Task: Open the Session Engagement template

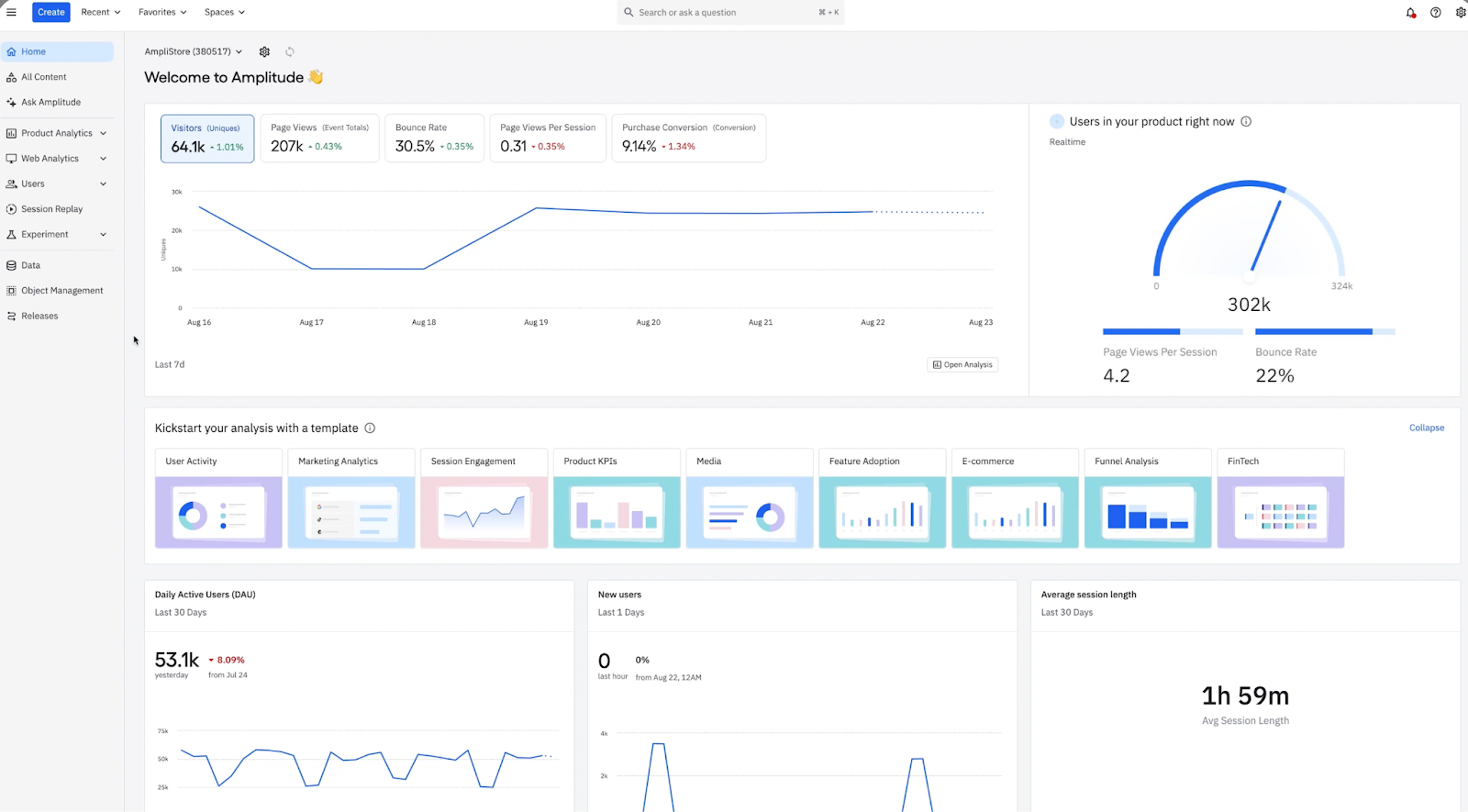Action: pos(484,498)
